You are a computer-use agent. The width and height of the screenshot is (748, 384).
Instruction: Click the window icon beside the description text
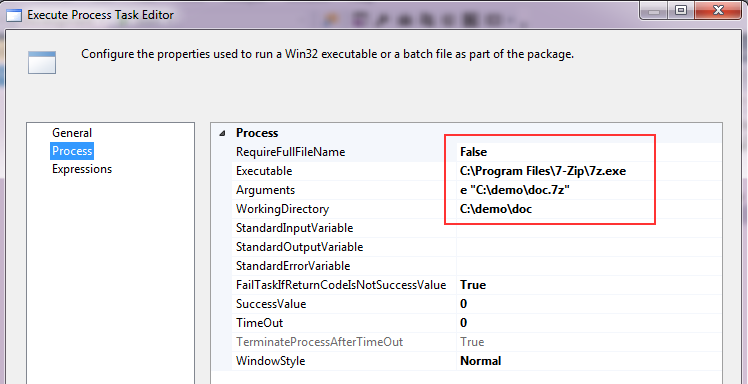click(x=42, y=62)
